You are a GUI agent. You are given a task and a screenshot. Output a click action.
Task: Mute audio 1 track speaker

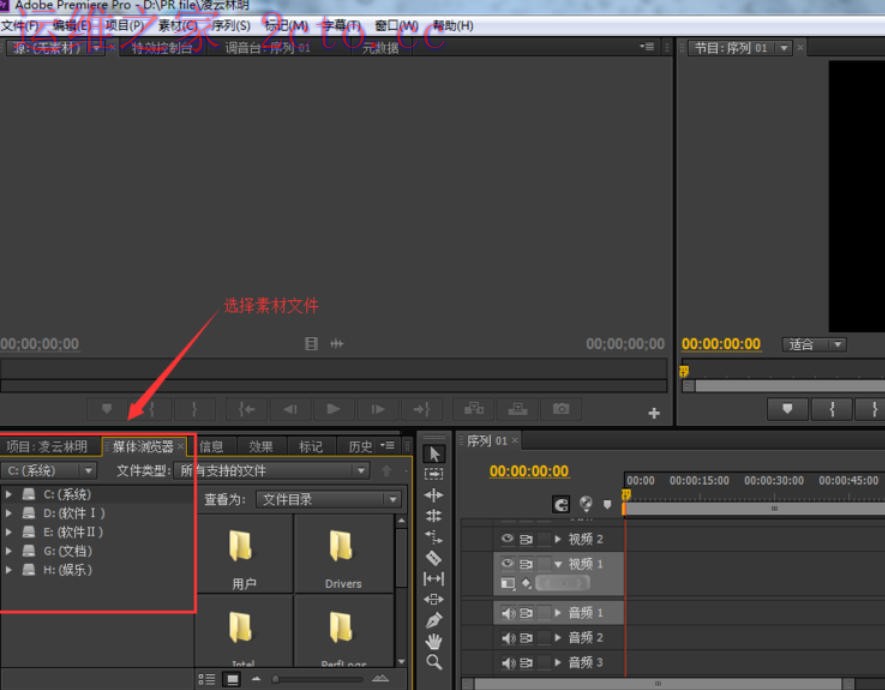coord(507,613)
